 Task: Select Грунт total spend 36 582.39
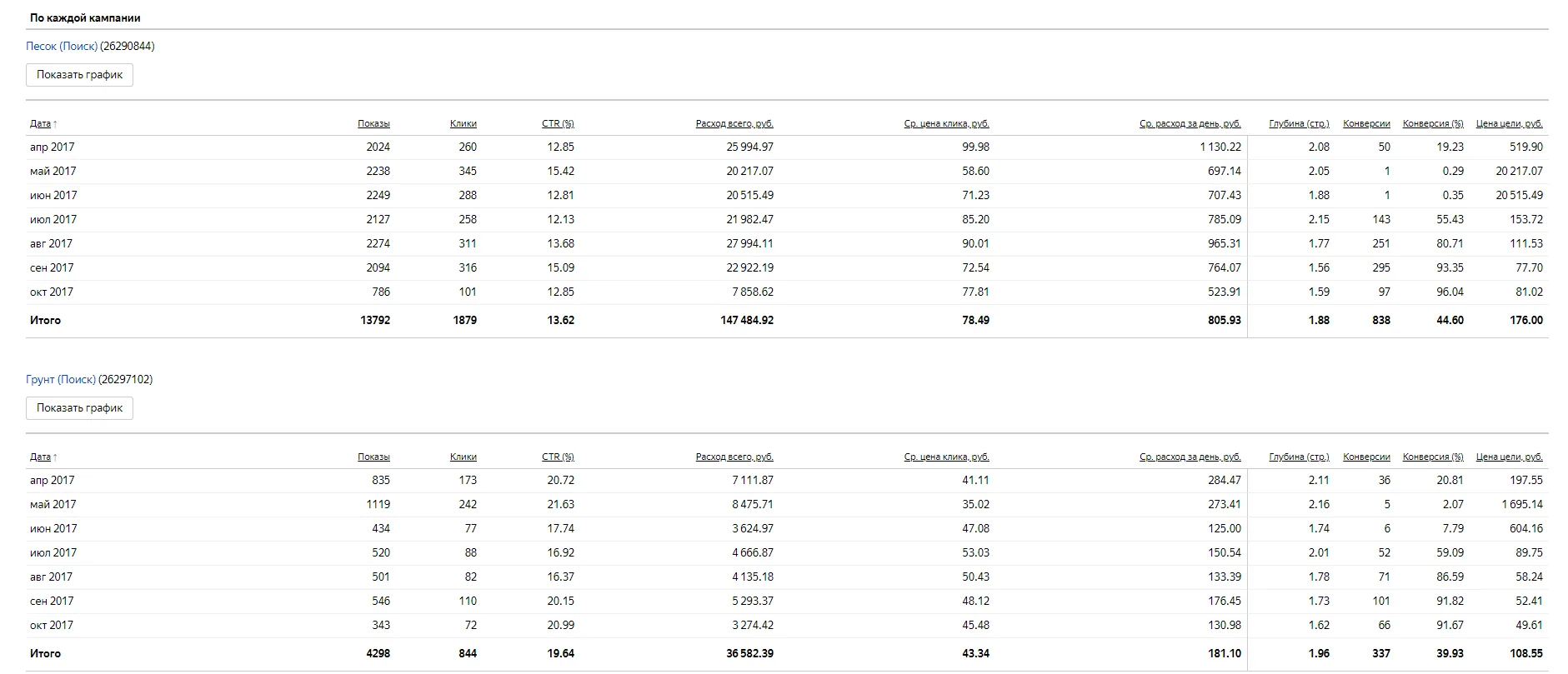pos(749,654)
